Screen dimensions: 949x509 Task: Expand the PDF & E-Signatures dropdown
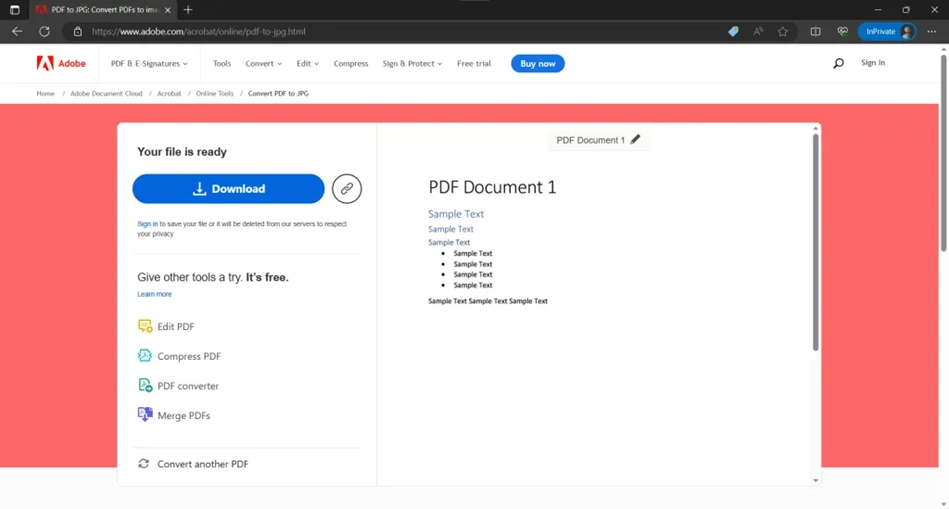149,64
